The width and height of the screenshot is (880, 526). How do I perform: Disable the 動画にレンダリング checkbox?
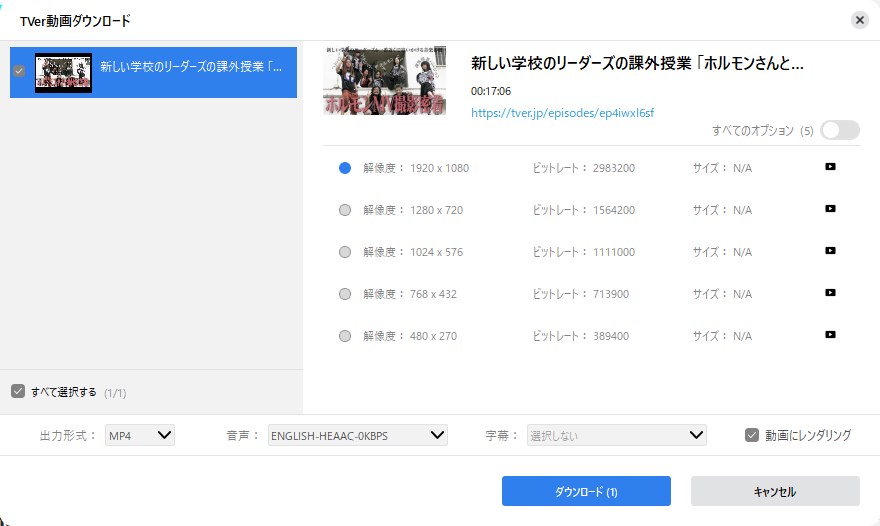pyautogui.click(x=752, y=435)
